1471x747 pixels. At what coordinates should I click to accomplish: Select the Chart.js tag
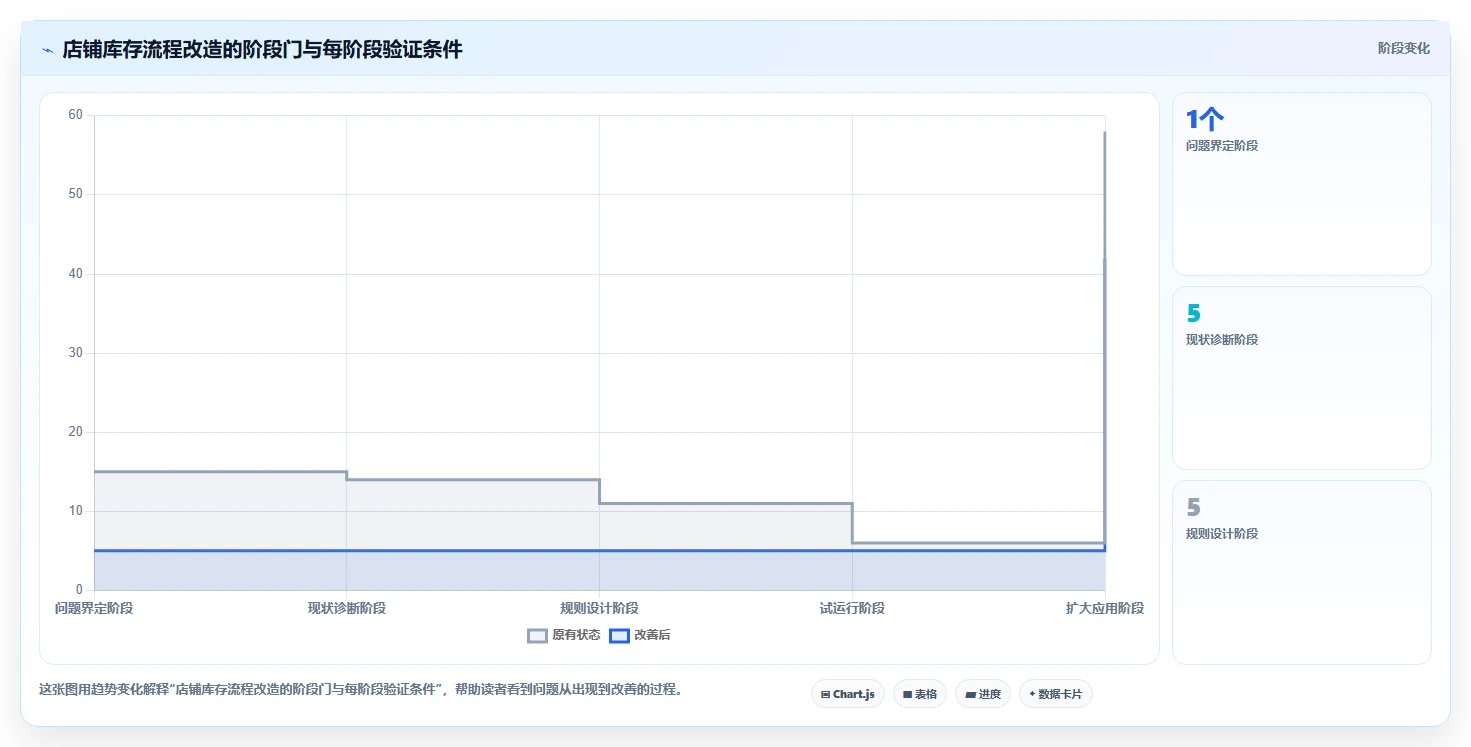[x=848, y=693]
